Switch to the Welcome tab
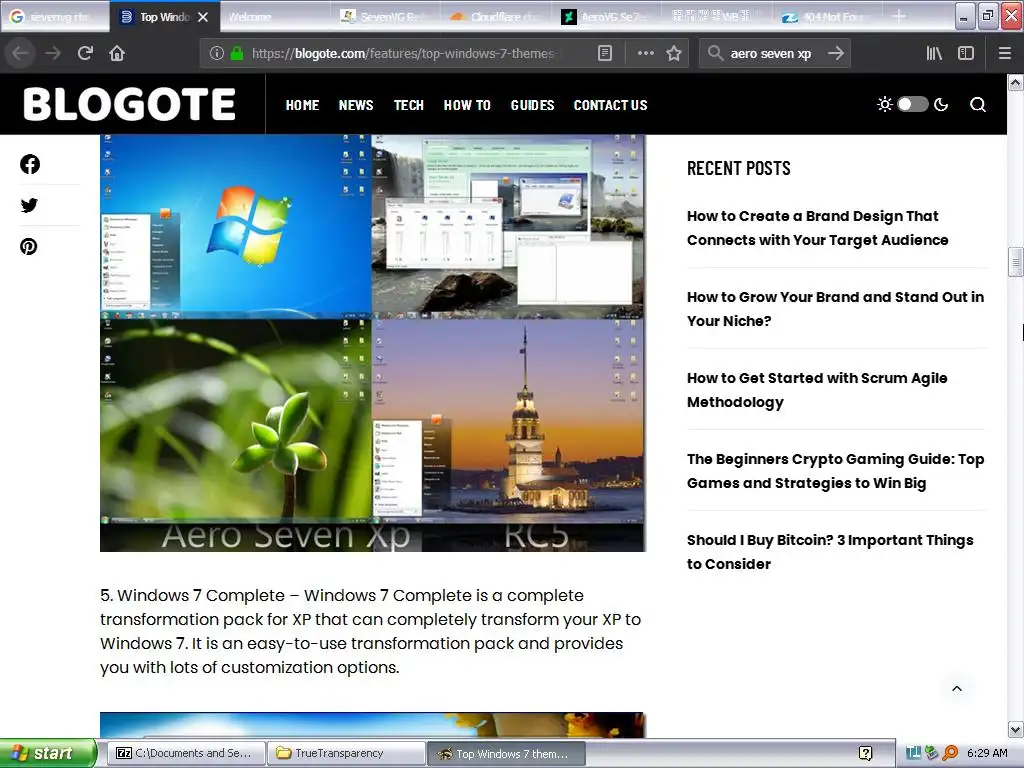Image resolution: width=1024 pixels, height=768 pixels. (x=274, y=16)
